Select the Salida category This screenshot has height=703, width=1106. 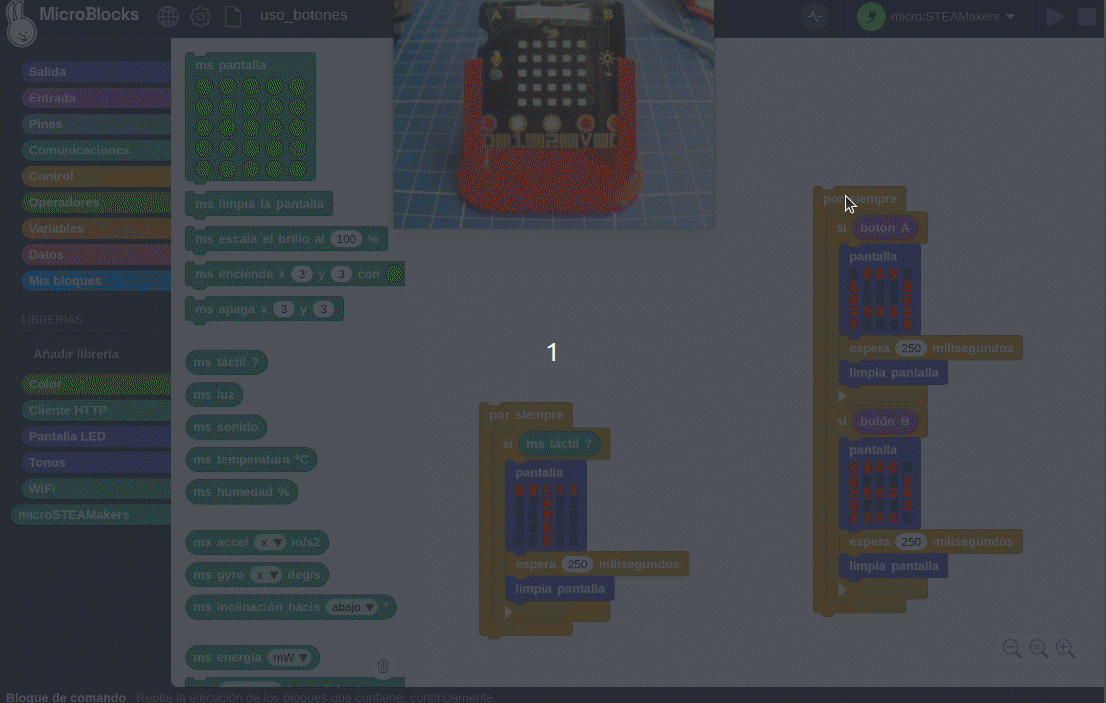pos(96,72)
